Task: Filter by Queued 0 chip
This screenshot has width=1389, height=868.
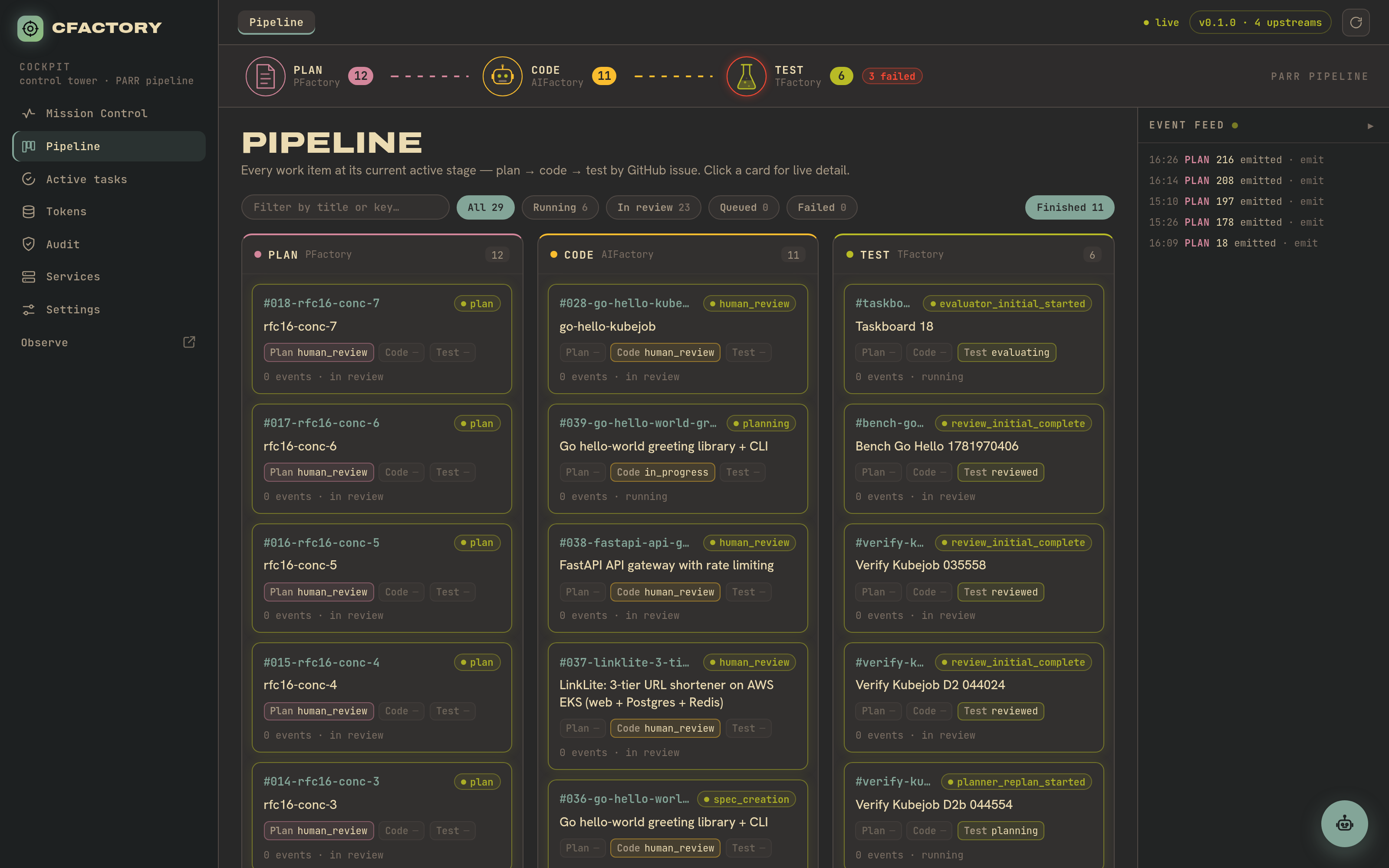Action: pyautogui.click(x=743, y=207)
